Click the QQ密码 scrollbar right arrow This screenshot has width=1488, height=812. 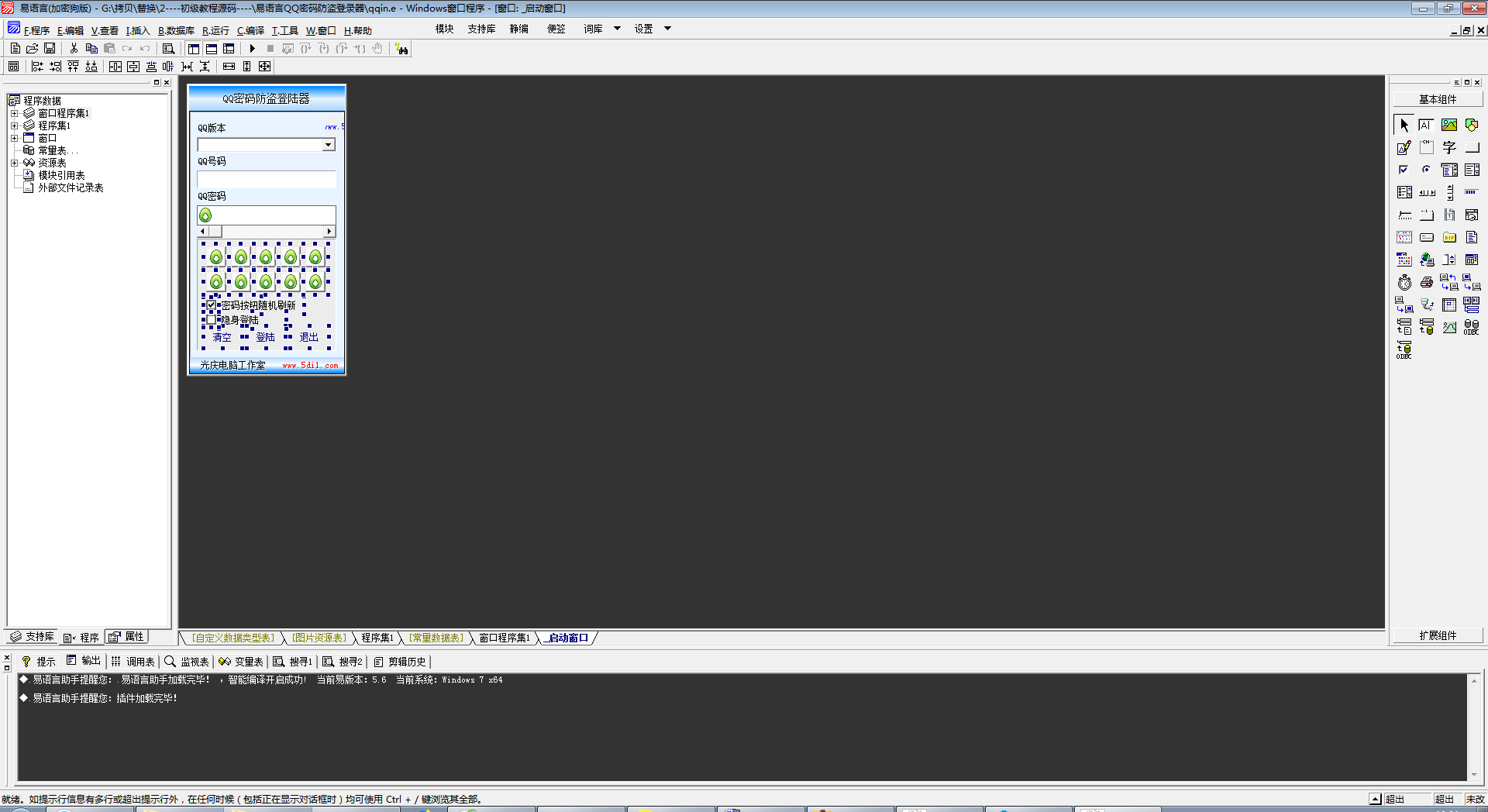point(329,232)
